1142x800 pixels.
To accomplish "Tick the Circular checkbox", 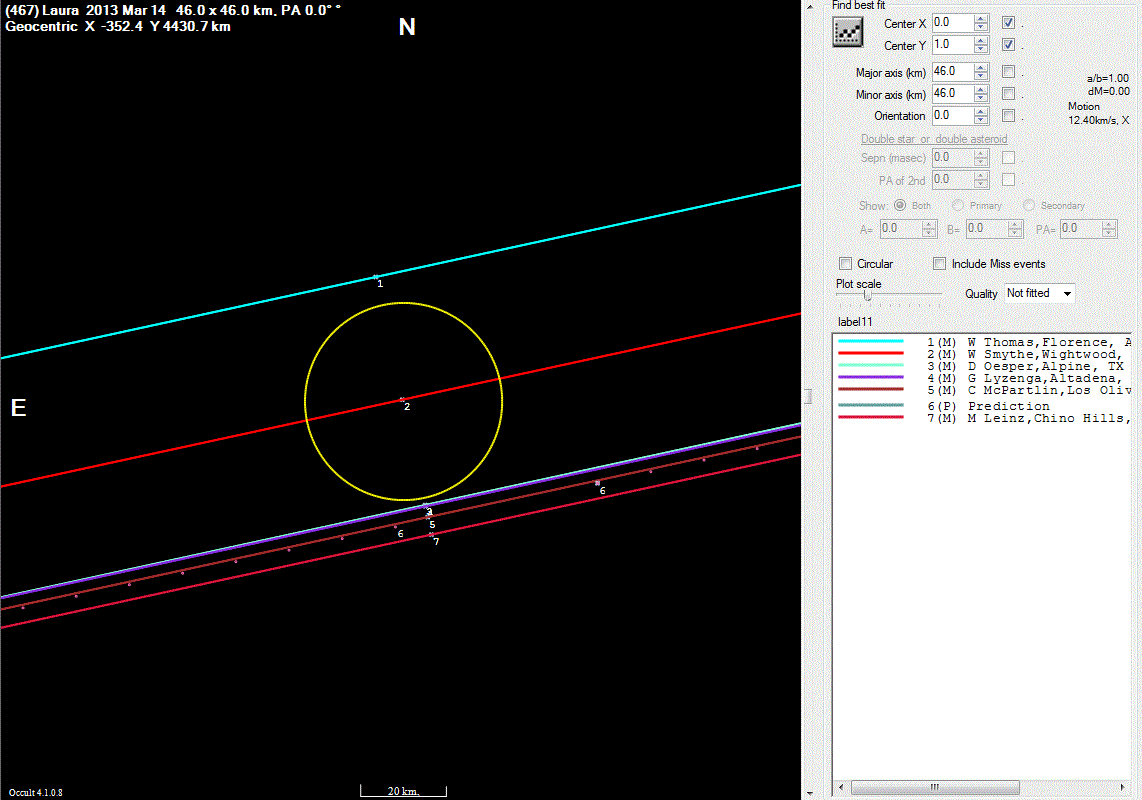I will (x=846, y=264).
